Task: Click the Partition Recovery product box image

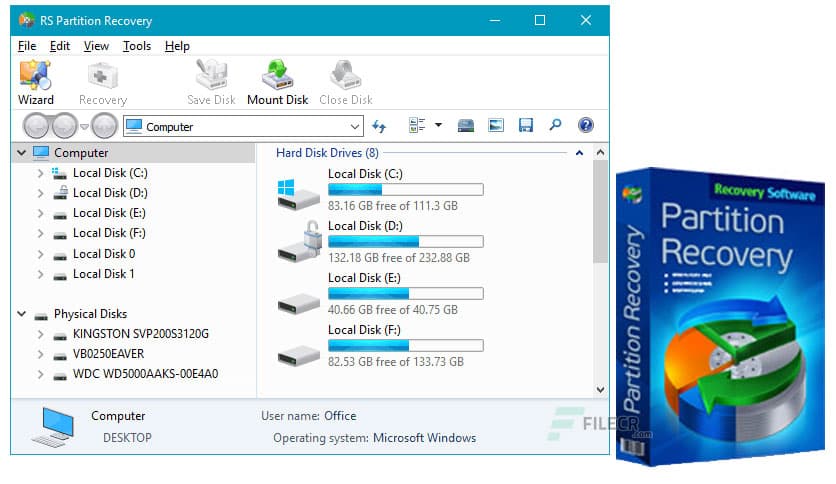Action: pos(720,317)
